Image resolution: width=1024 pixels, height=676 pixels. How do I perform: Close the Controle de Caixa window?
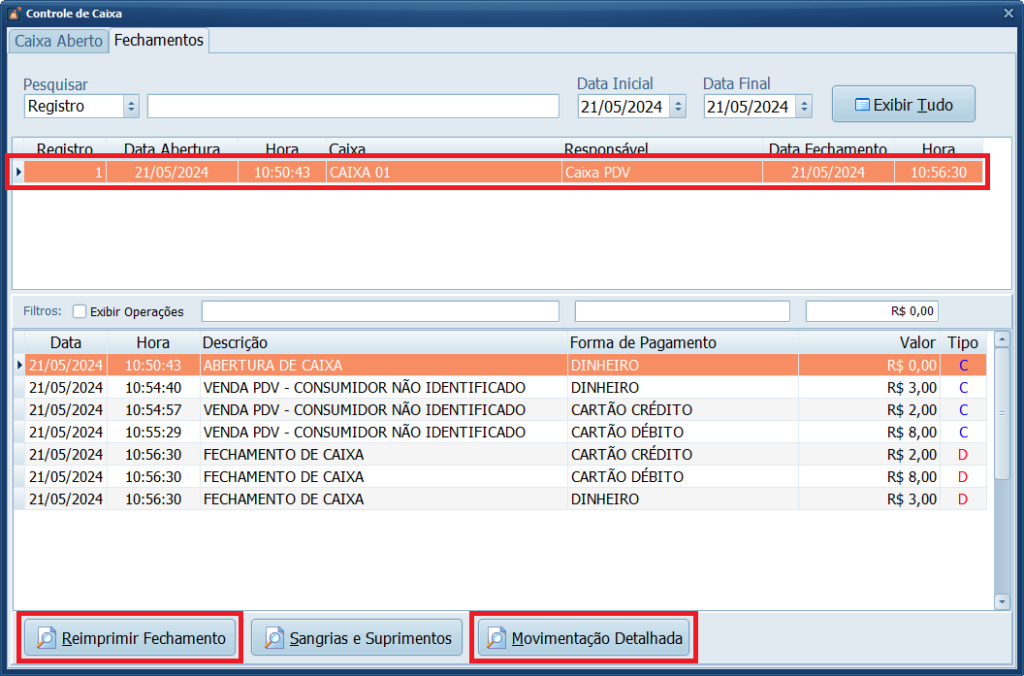tap(1007, 13)
